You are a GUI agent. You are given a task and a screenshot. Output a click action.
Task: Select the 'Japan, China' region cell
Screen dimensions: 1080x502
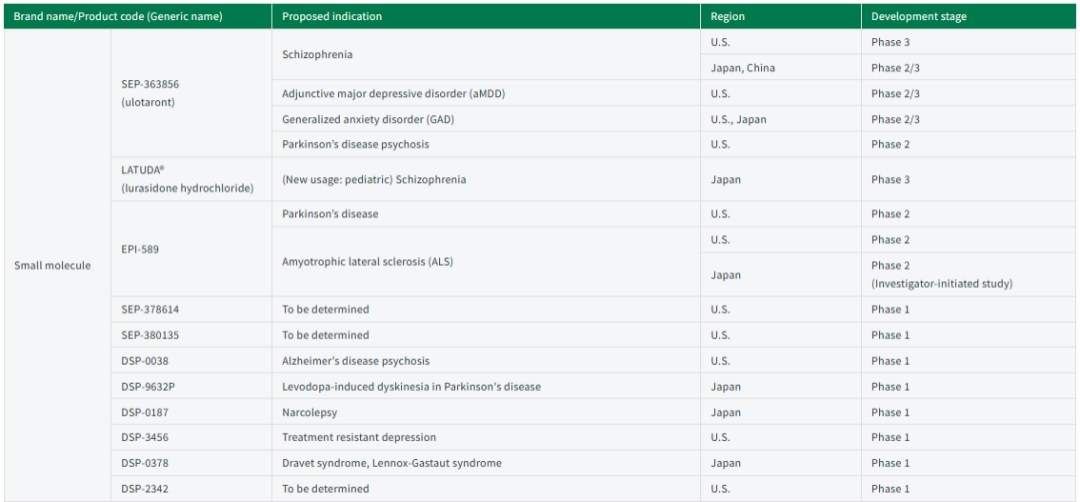pos(742,68)
